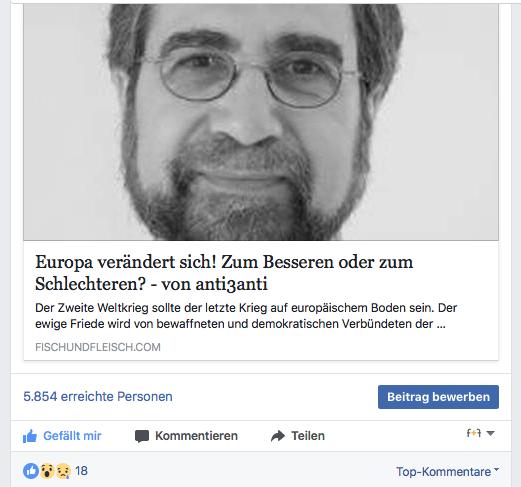Click the sad reaction emoji icon

coord(63,471)
